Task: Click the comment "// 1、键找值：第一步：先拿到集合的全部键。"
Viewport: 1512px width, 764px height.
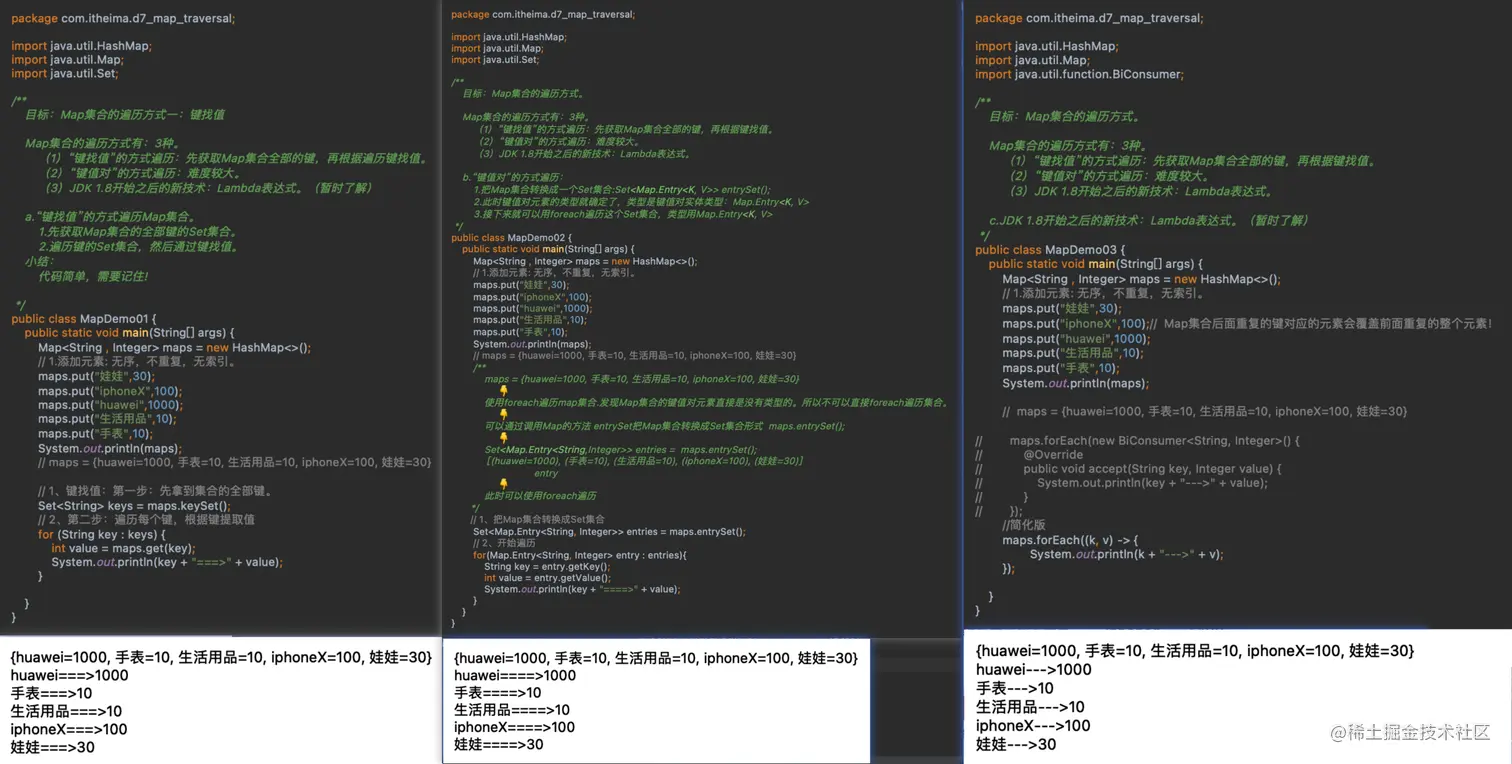Action: (x=155, y=491)
